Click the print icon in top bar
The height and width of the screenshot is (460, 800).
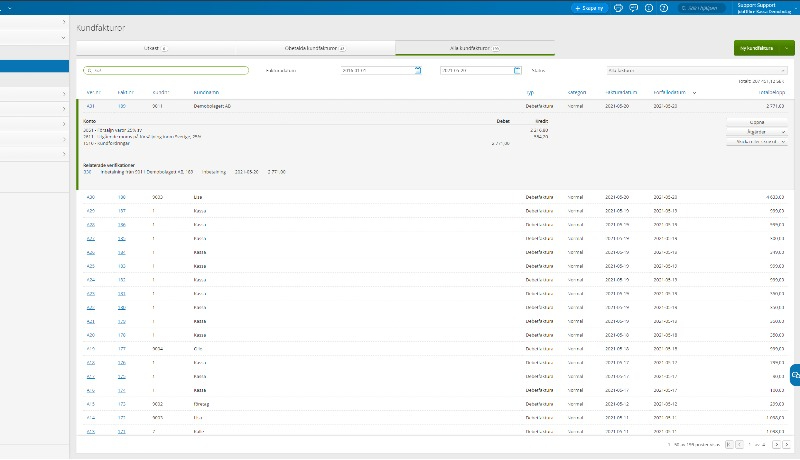618,8
